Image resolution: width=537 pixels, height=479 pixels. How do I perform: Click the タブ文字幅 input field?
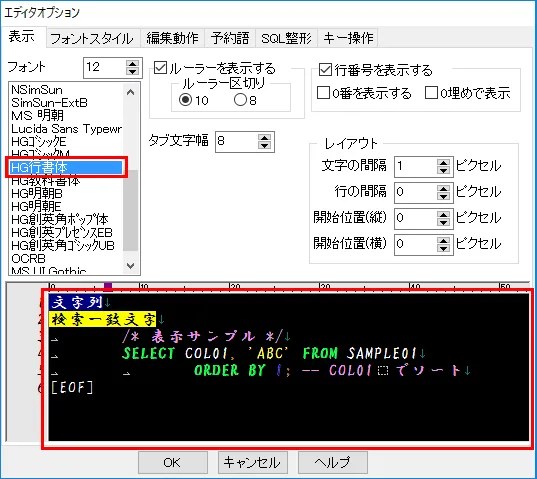[x=237, y=141]
